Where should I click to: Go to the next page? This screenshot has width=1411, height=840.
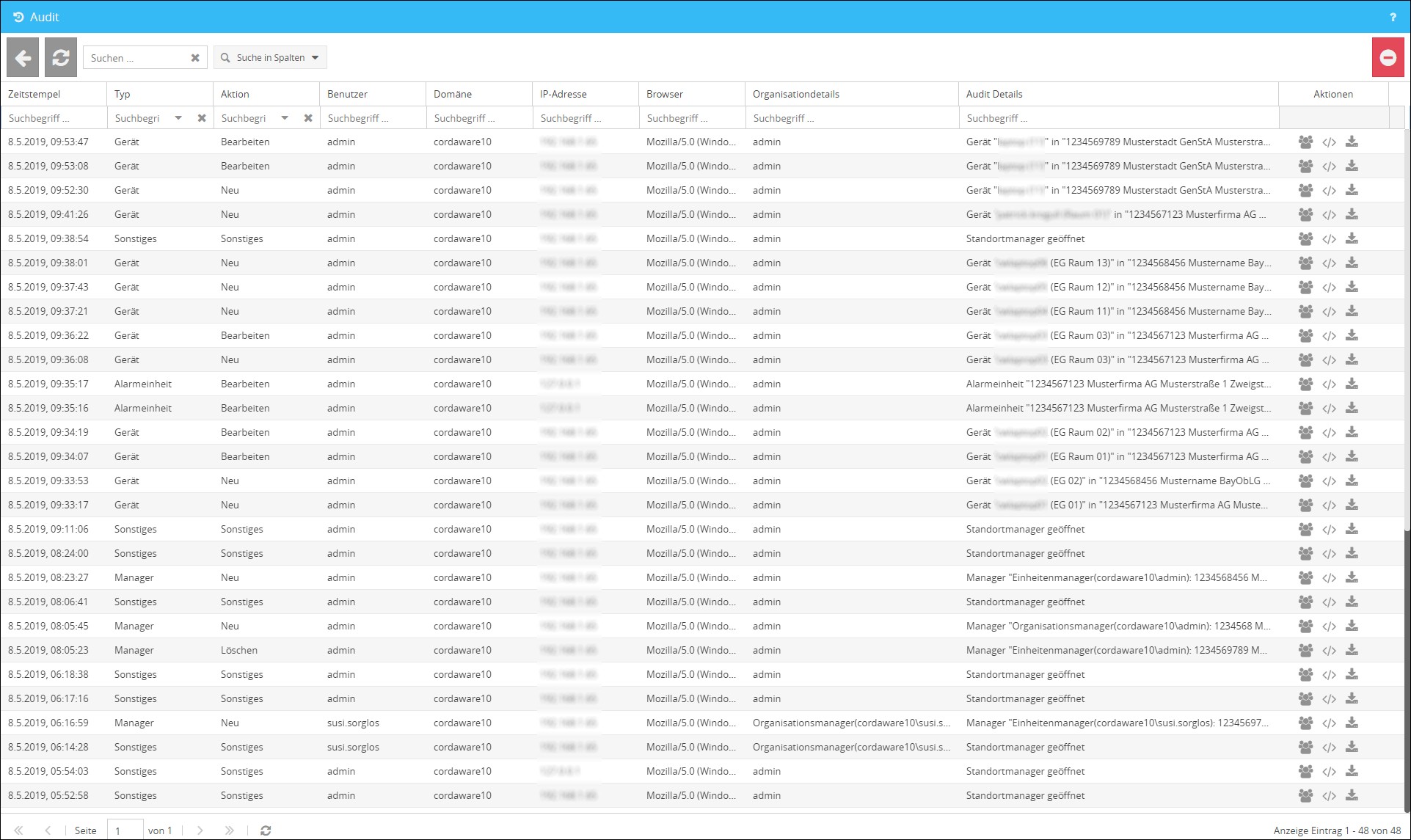(x=200, y=830)
